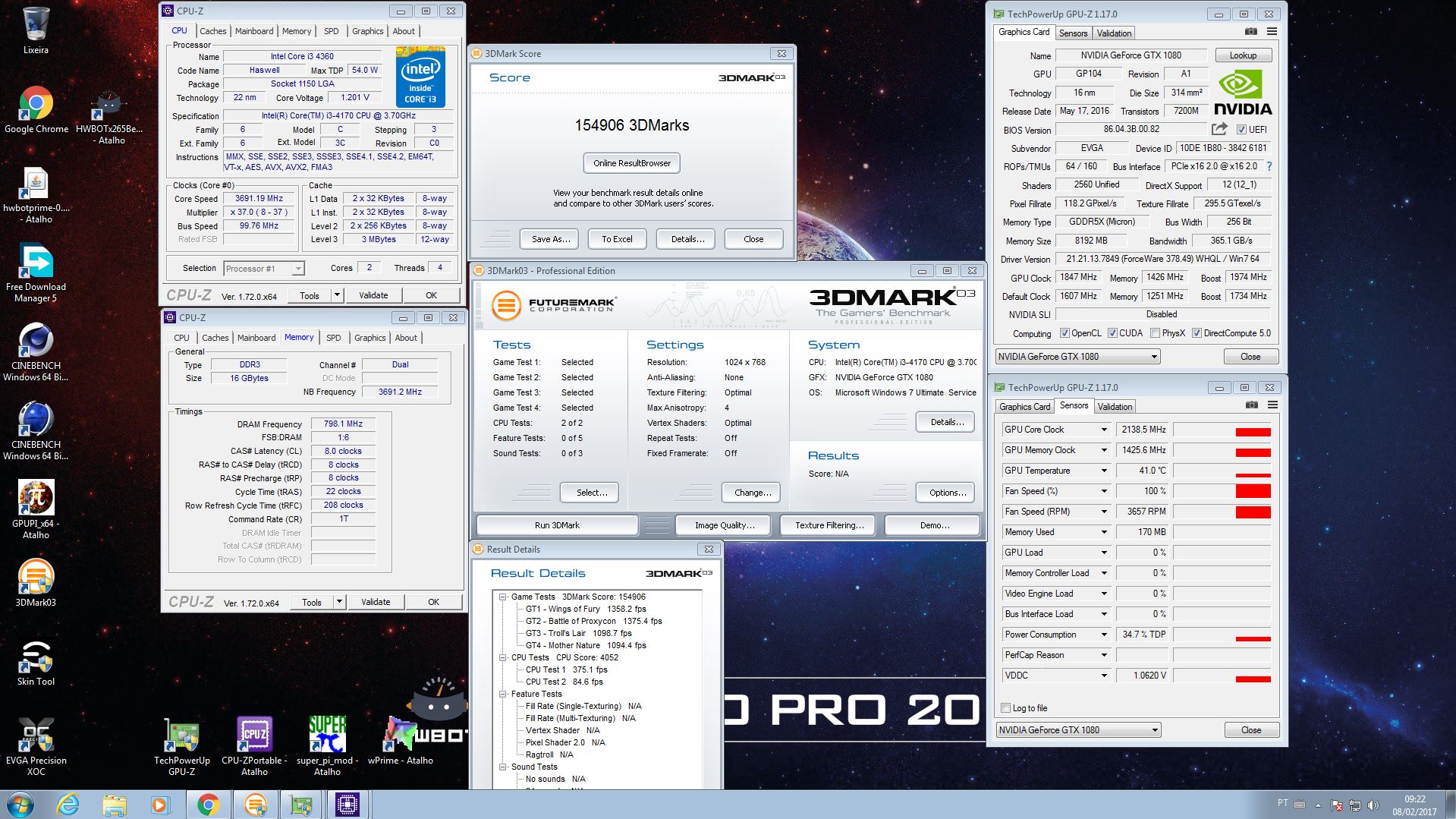
Task: Switch to Mainboard tab in top CPU-Z window
Action: 254,31
